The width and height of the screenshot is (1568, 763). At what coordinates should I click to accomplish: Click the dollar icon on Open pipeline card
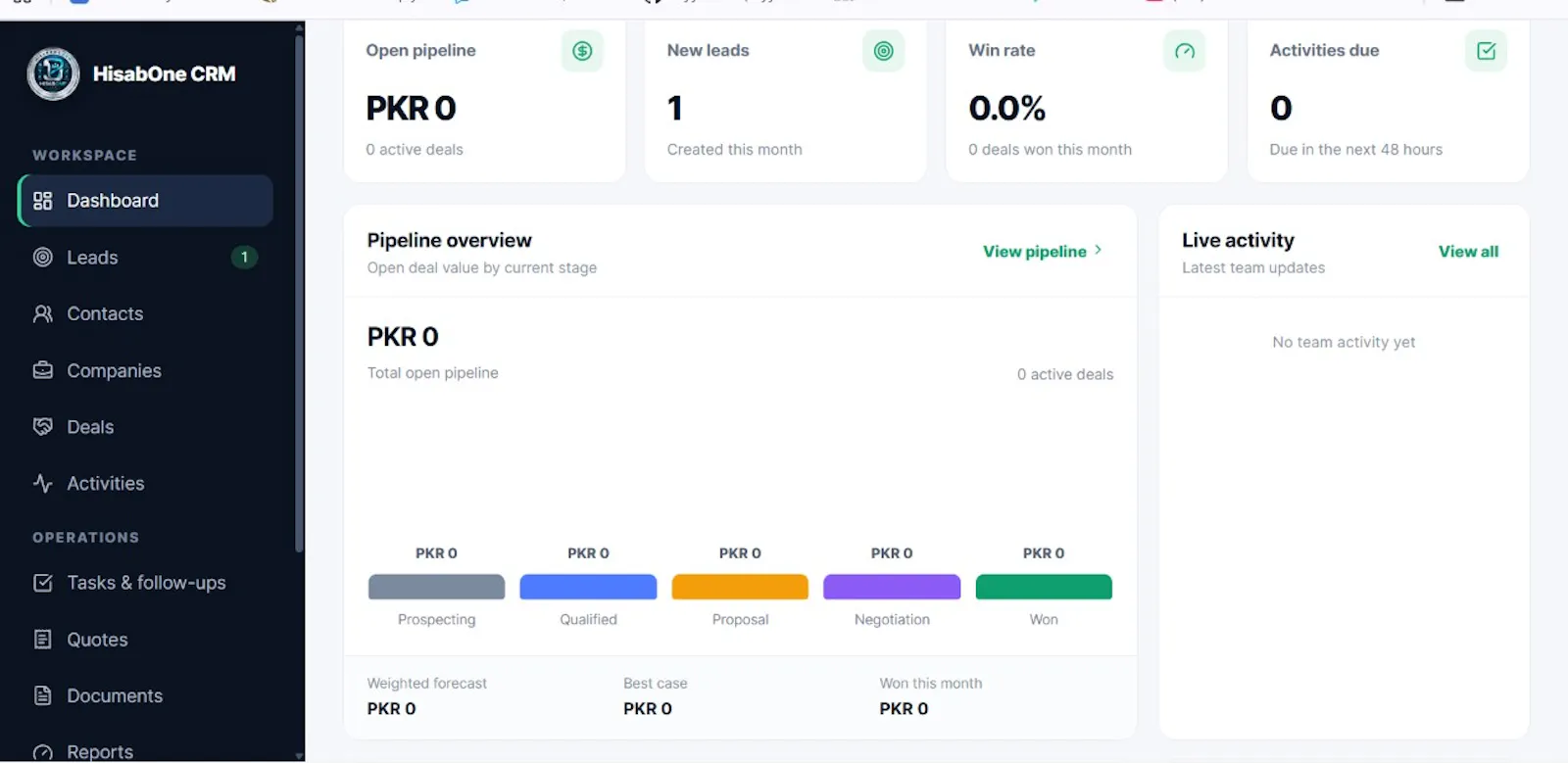(582, 51)
